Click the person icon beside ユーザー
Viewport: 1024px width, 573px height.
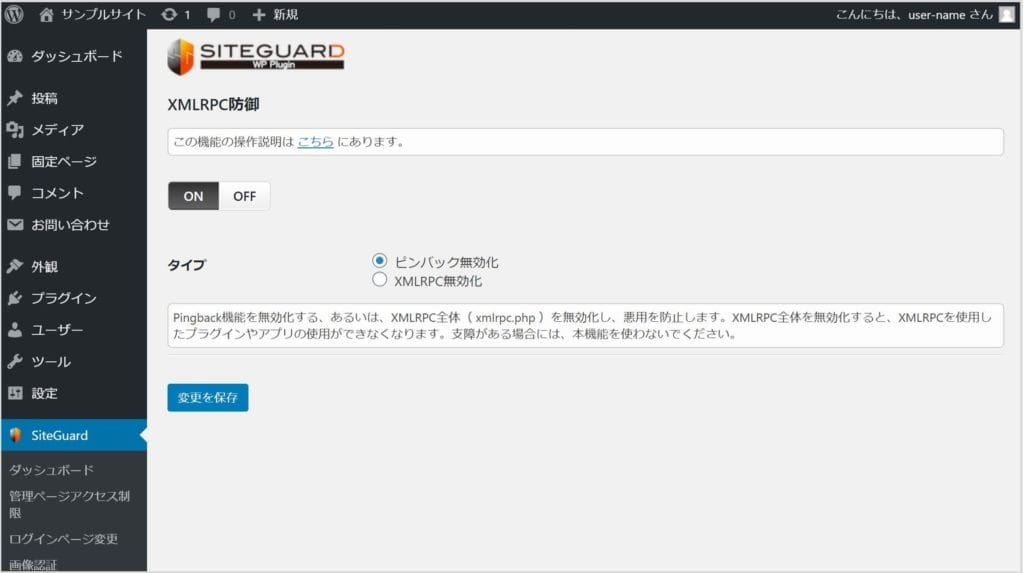(x=15, y=330)
